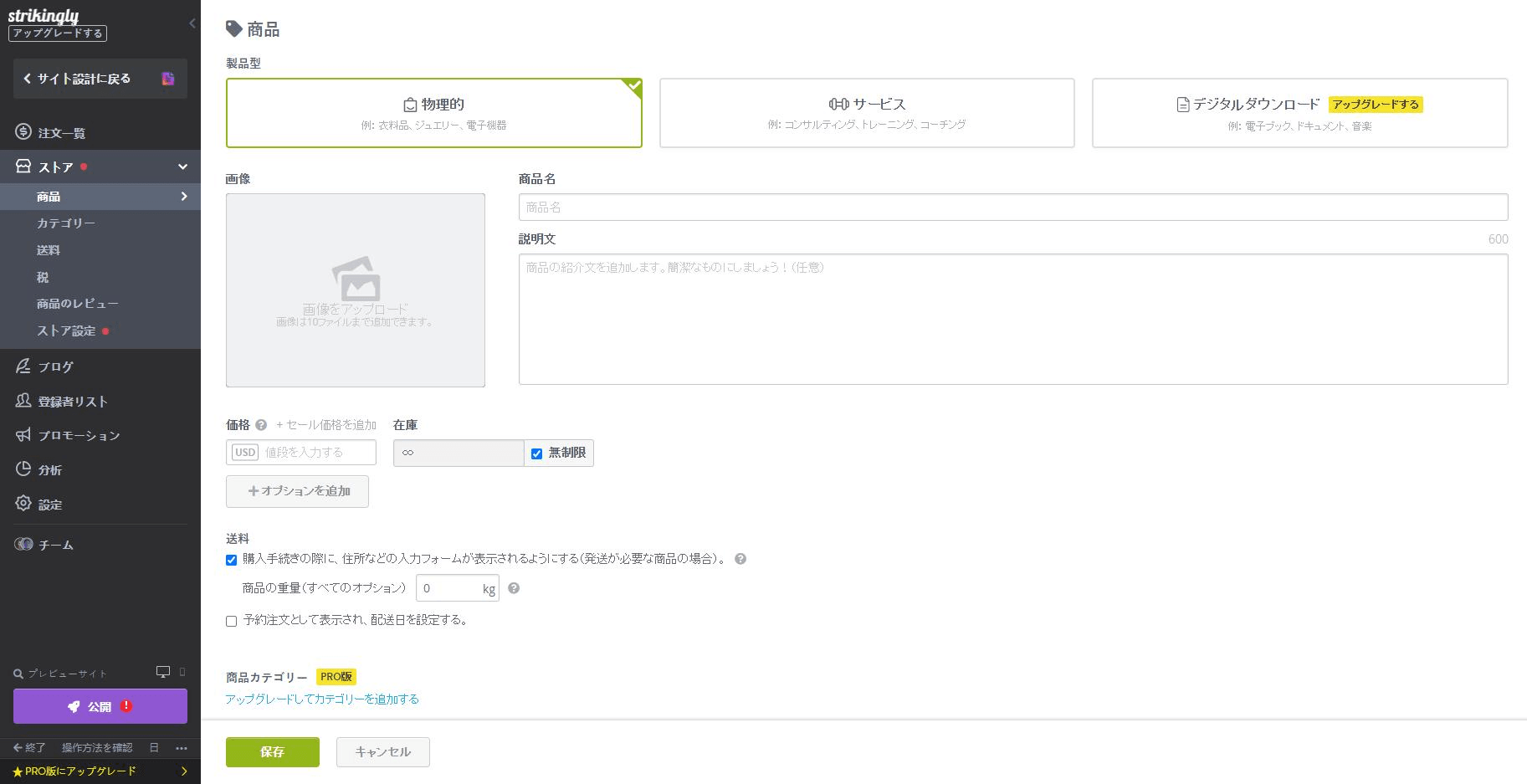This screenshot has width=1527, height=784.
Task: Click アップグレードしてカテゴリーを追加する link
Action: click(x=322, y=699)
